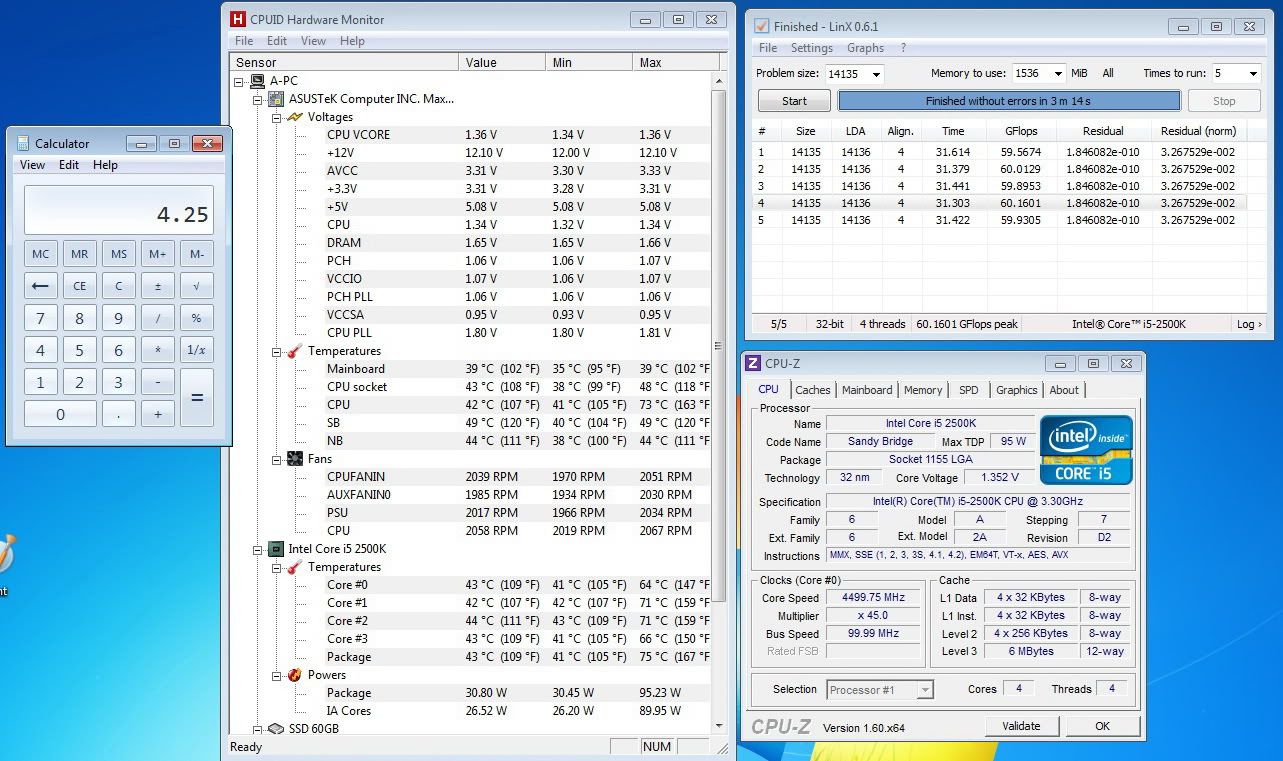1283x761 pixels.
Task: Open the SPD tab in CPU-Z
Action: [969, 390]
